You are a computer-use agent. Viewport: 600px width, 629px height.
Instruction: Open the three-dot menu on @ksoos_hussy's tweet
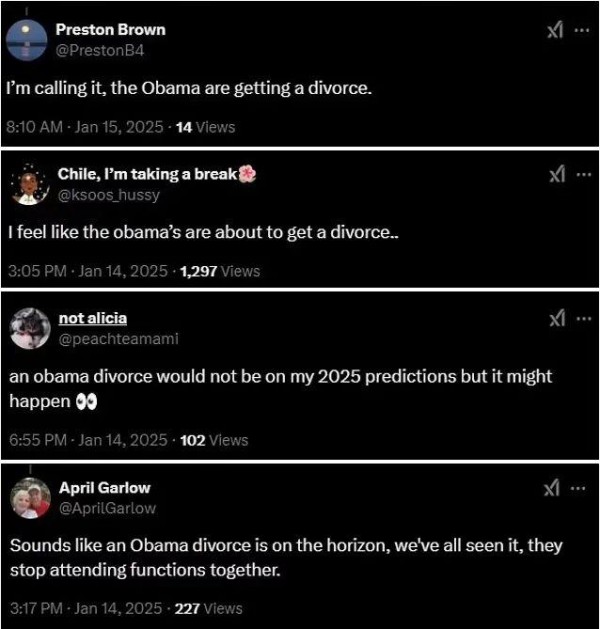580,175
